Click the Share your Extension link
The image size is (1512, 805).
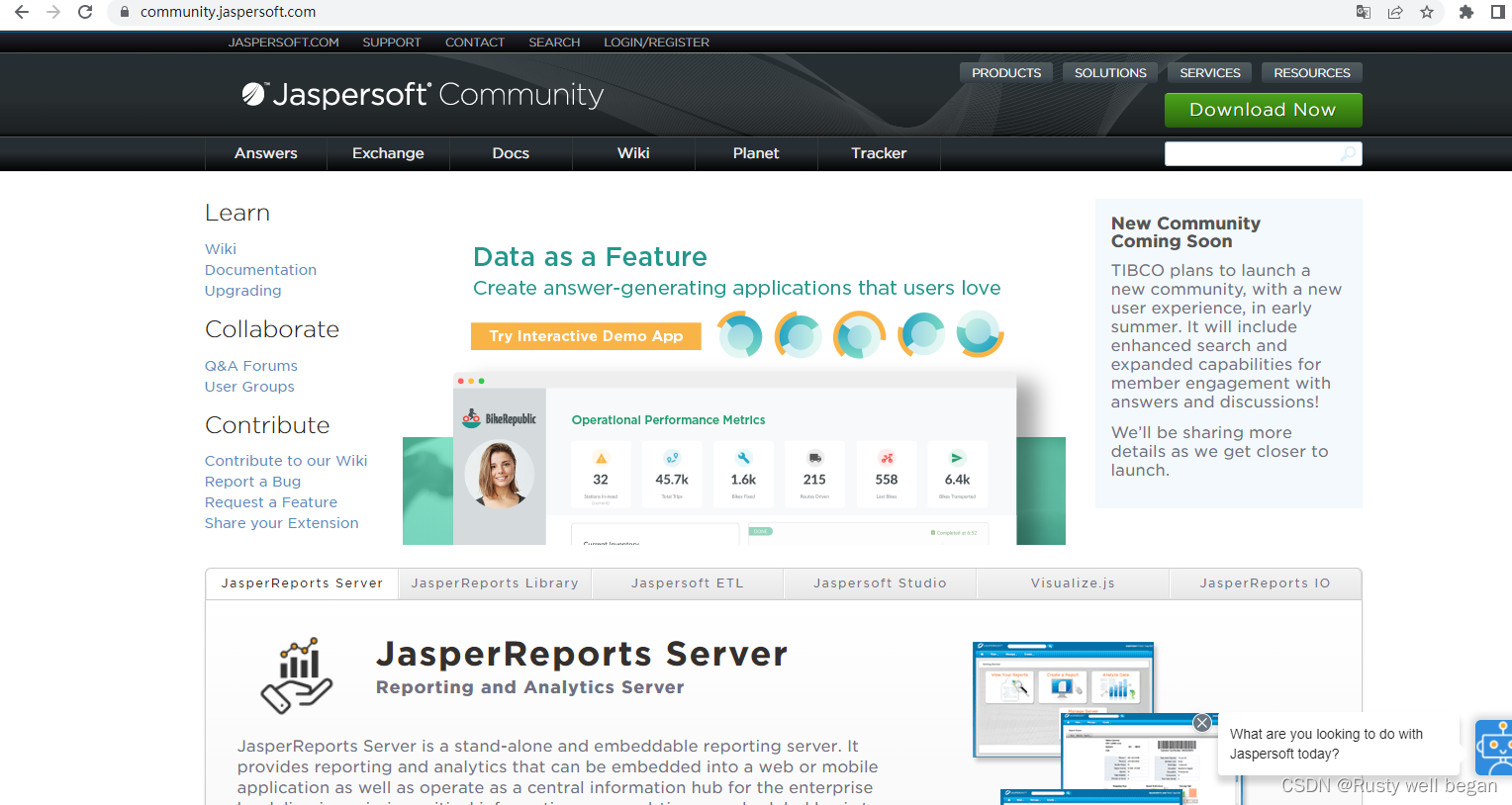[x=282, y=523]
